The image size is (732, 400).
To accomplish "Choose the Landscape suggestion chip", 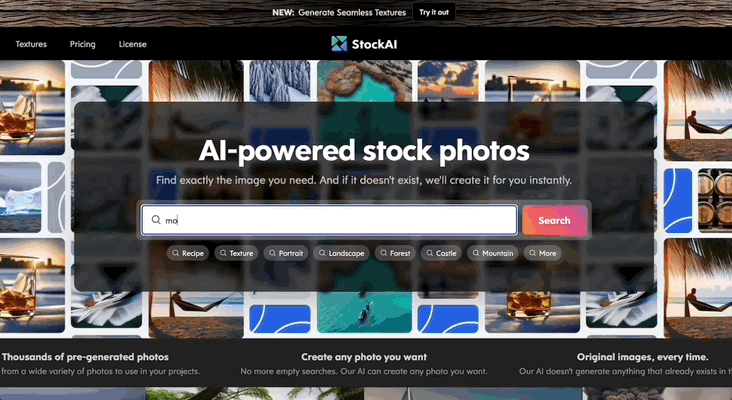I will pos(341,253).
